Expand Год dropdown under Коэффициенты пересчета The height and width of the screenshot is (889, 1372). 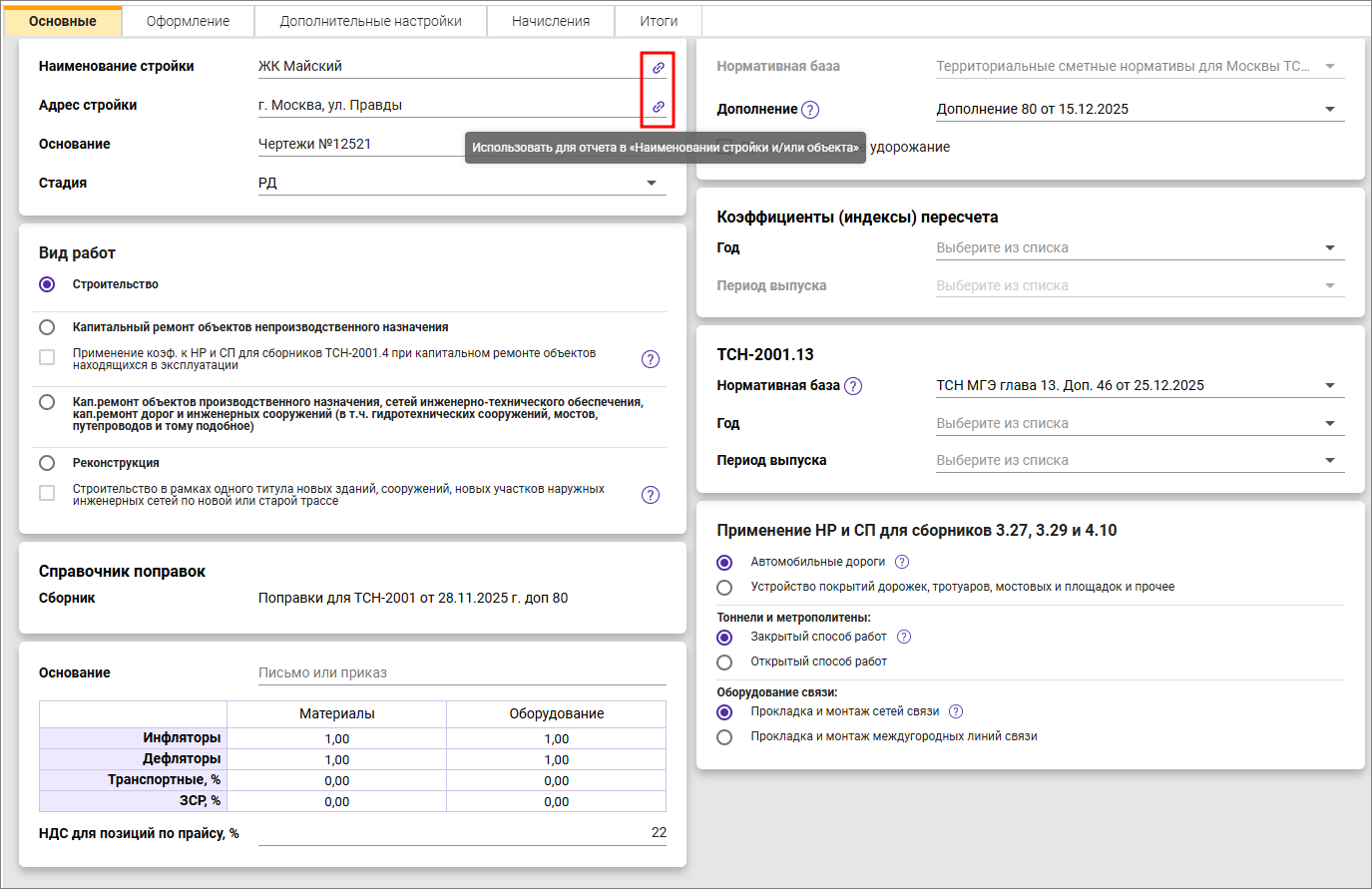1329,248
